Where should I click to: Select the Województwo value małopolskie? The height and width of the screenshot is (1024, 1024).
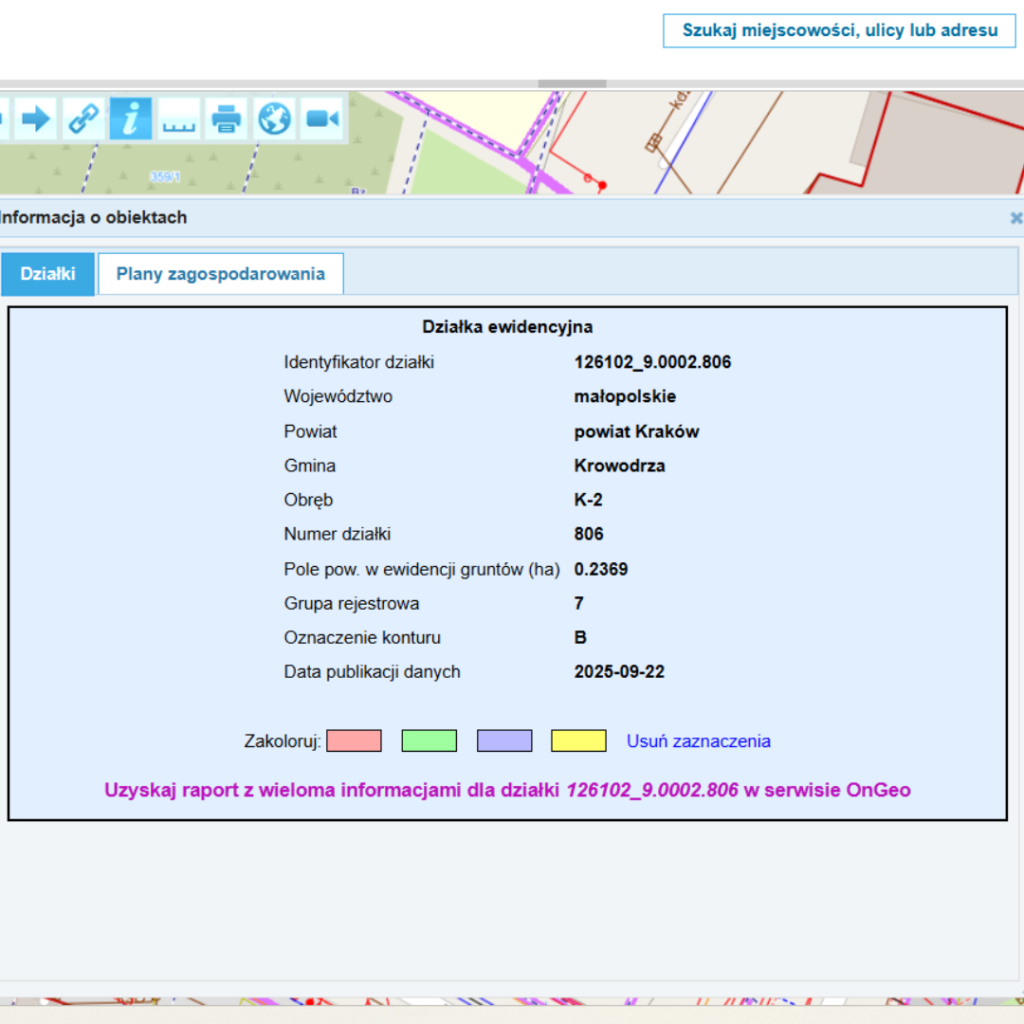pyautogui.click(x=625, y=396)
